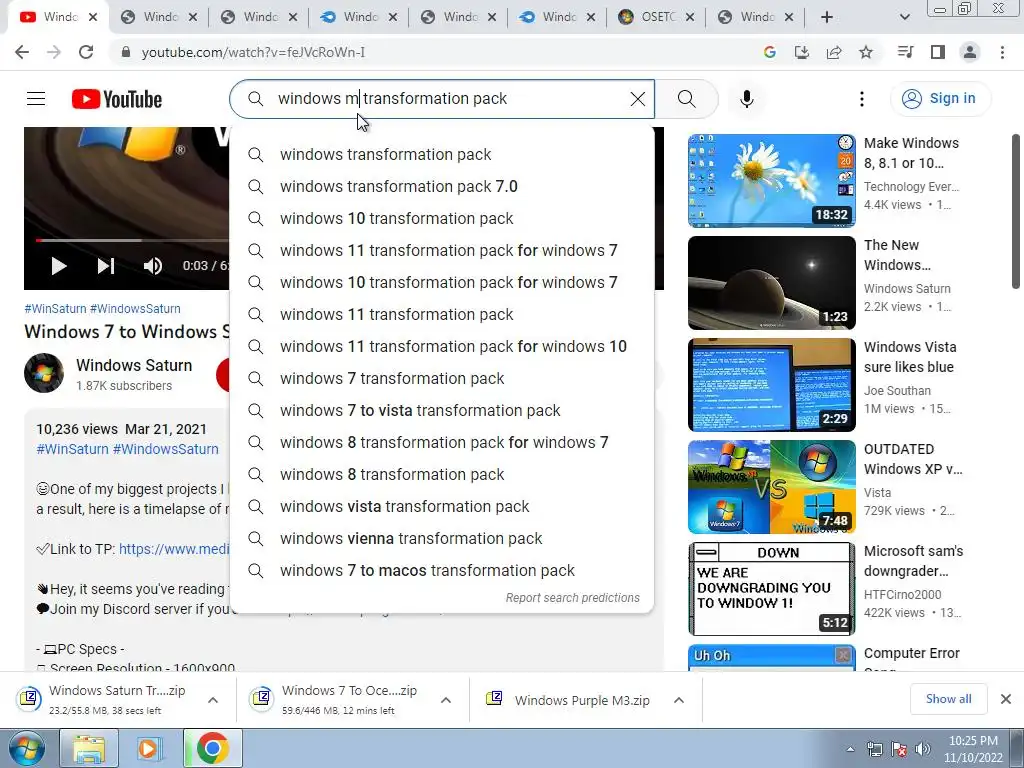Screen dimensions: 1024x768
Task: Click the Chrome taskbar icon
Action: point(212,748)
